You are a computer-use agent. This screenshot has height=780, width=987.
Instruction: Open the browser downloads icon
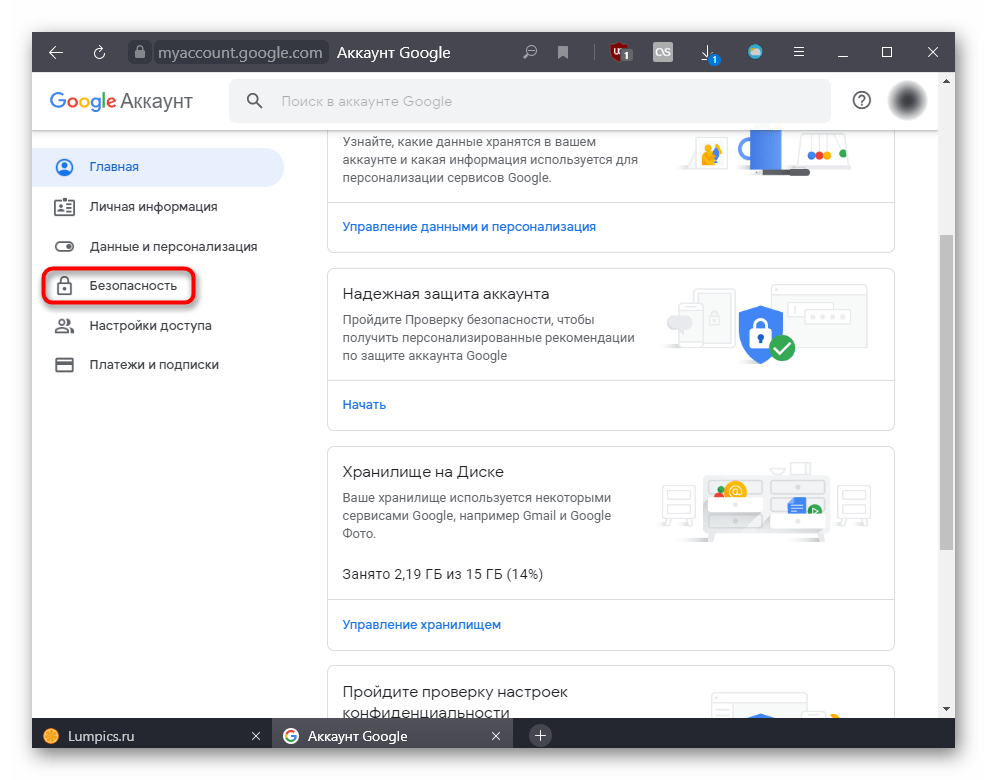[x=708, y=53]
